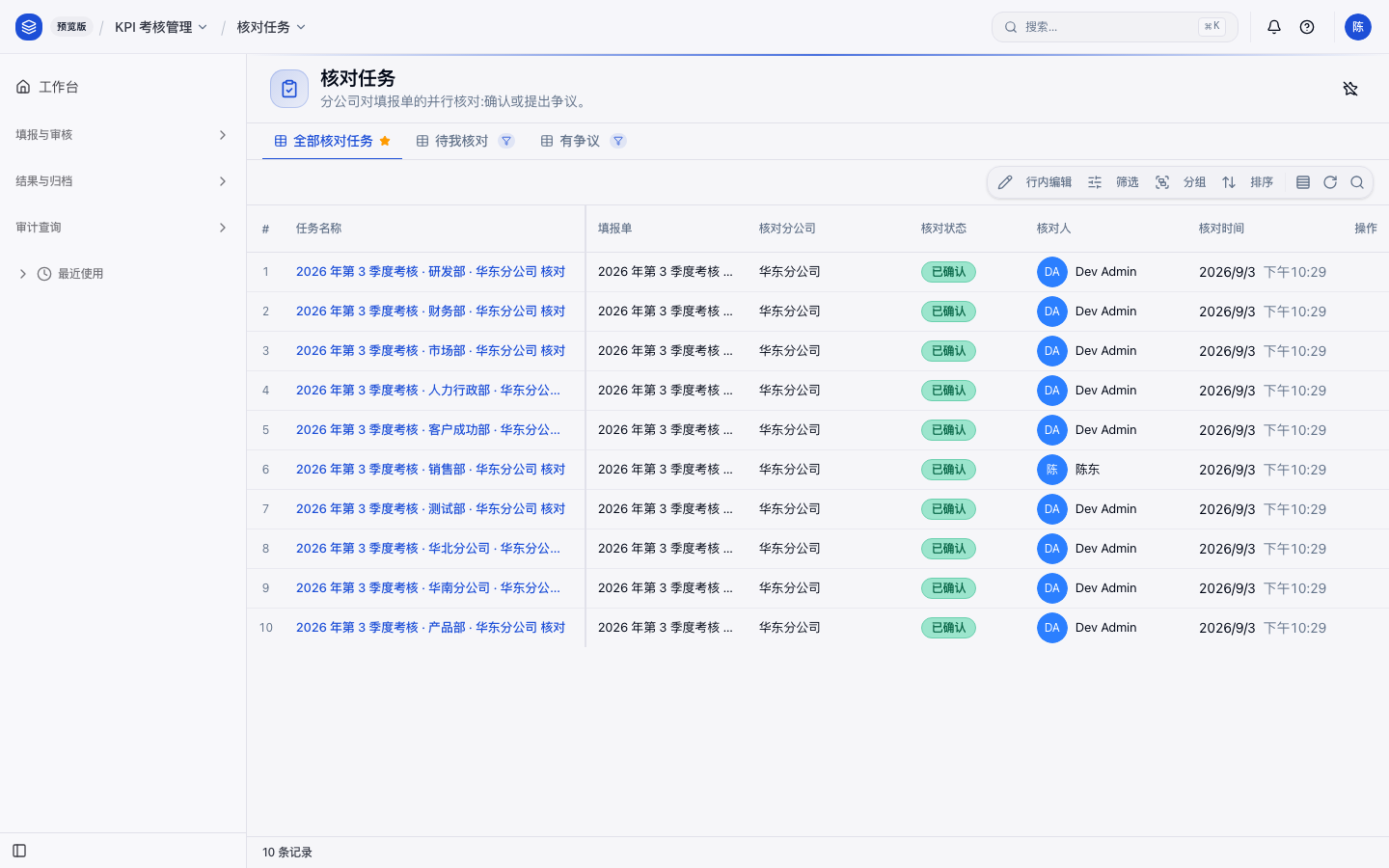This screenshot has height=868, width=1389.
Task: Click the star on 全部核对任务 tab
Action: pos(385,141)
